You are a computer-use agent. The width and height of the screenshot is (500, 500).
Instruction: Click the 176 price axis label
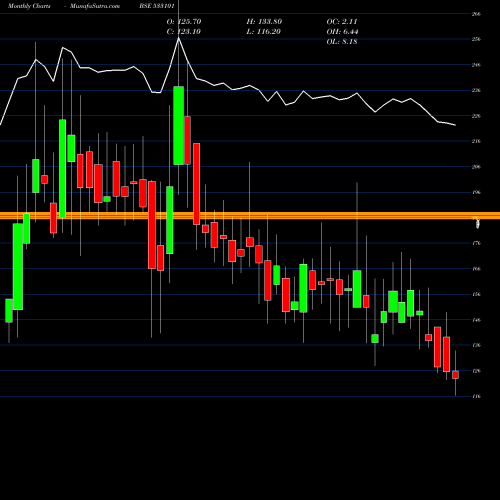click(476, 243)
